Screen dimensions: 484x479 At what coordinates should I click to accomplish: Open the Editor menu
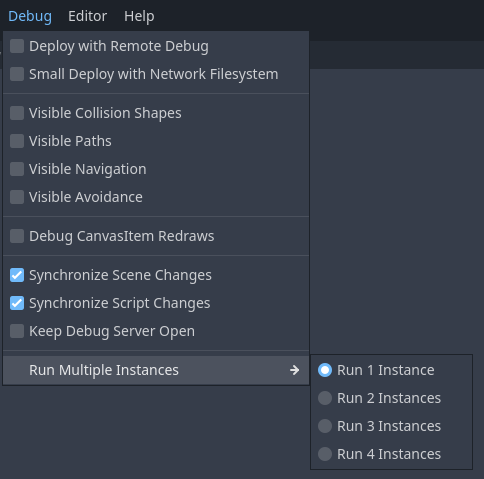[x=87, y=16]
